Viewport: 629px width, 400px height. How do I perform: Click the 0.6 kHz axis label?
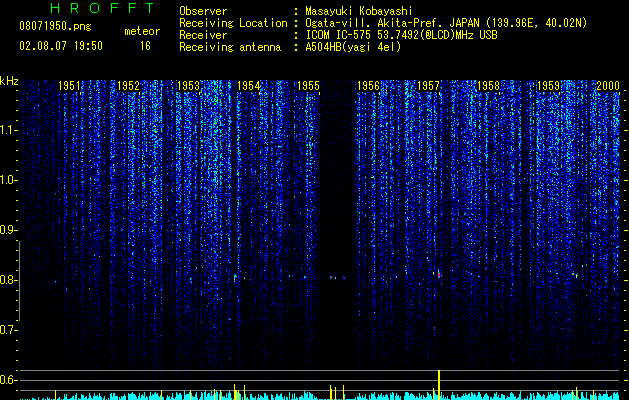(x=7, y=380)
